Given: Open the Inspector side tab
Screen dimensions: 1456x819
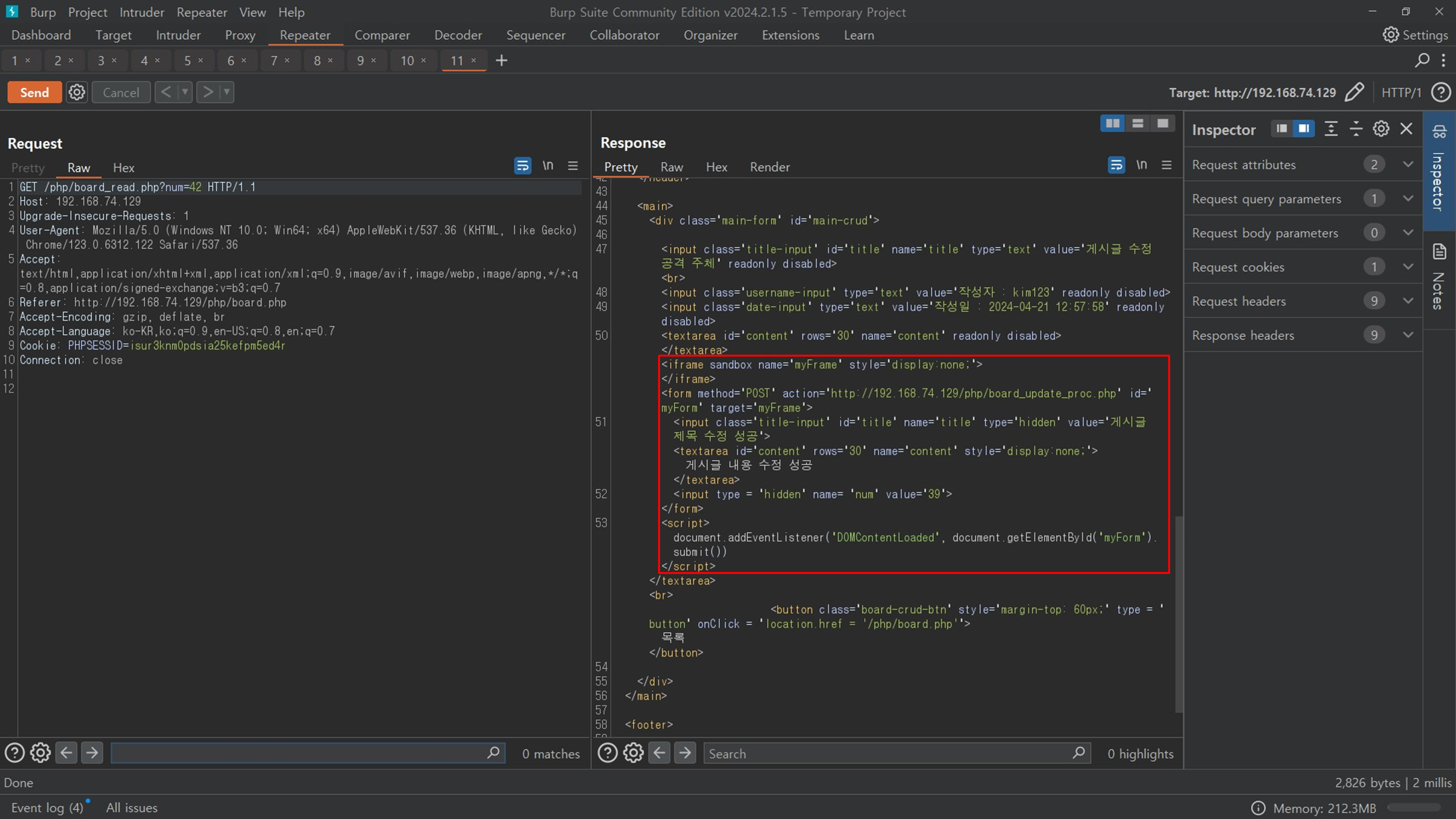Looking at the screenshot, I should coord(1439,171).
